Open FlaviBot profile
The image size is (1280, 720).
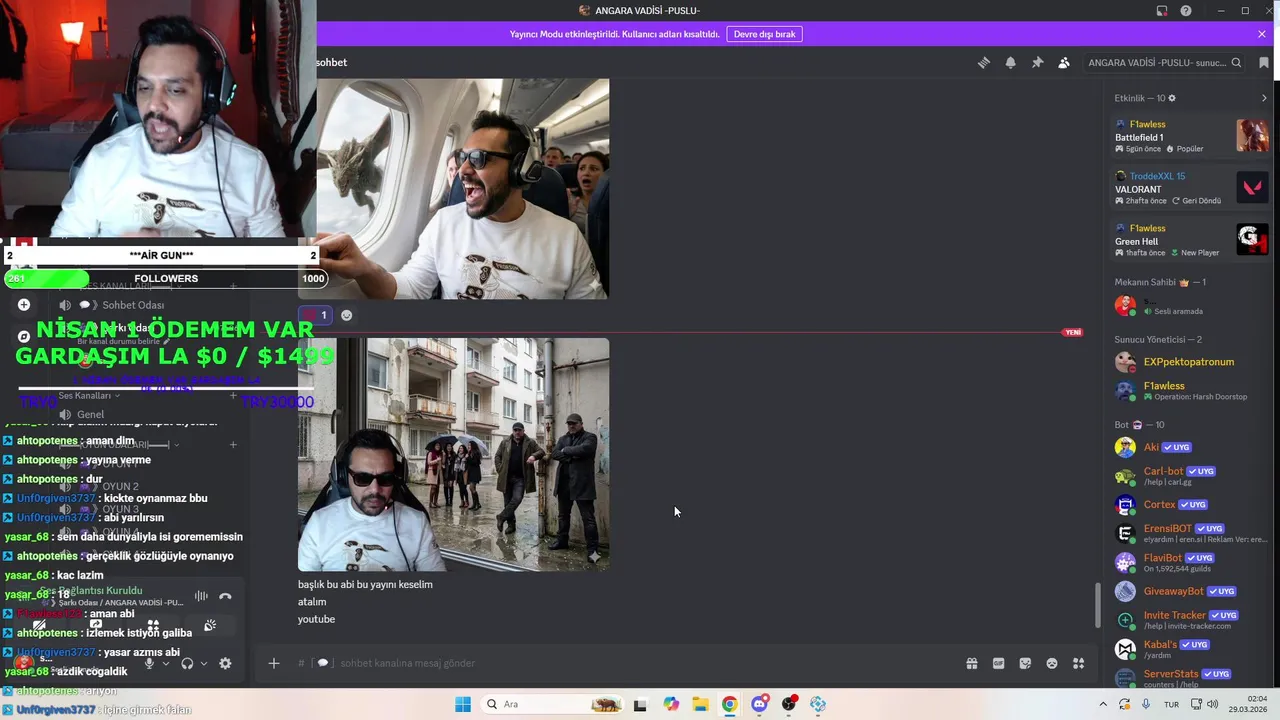[1190, 562]
